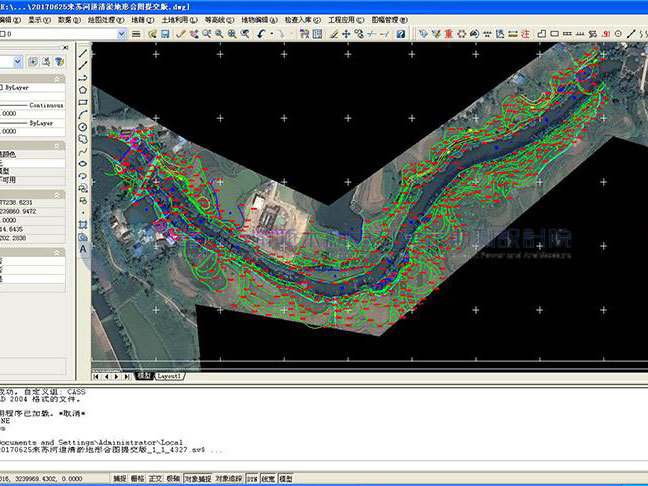Select the Hatch tool in draw toolbar
648x486 pixels.
(83, 225)
